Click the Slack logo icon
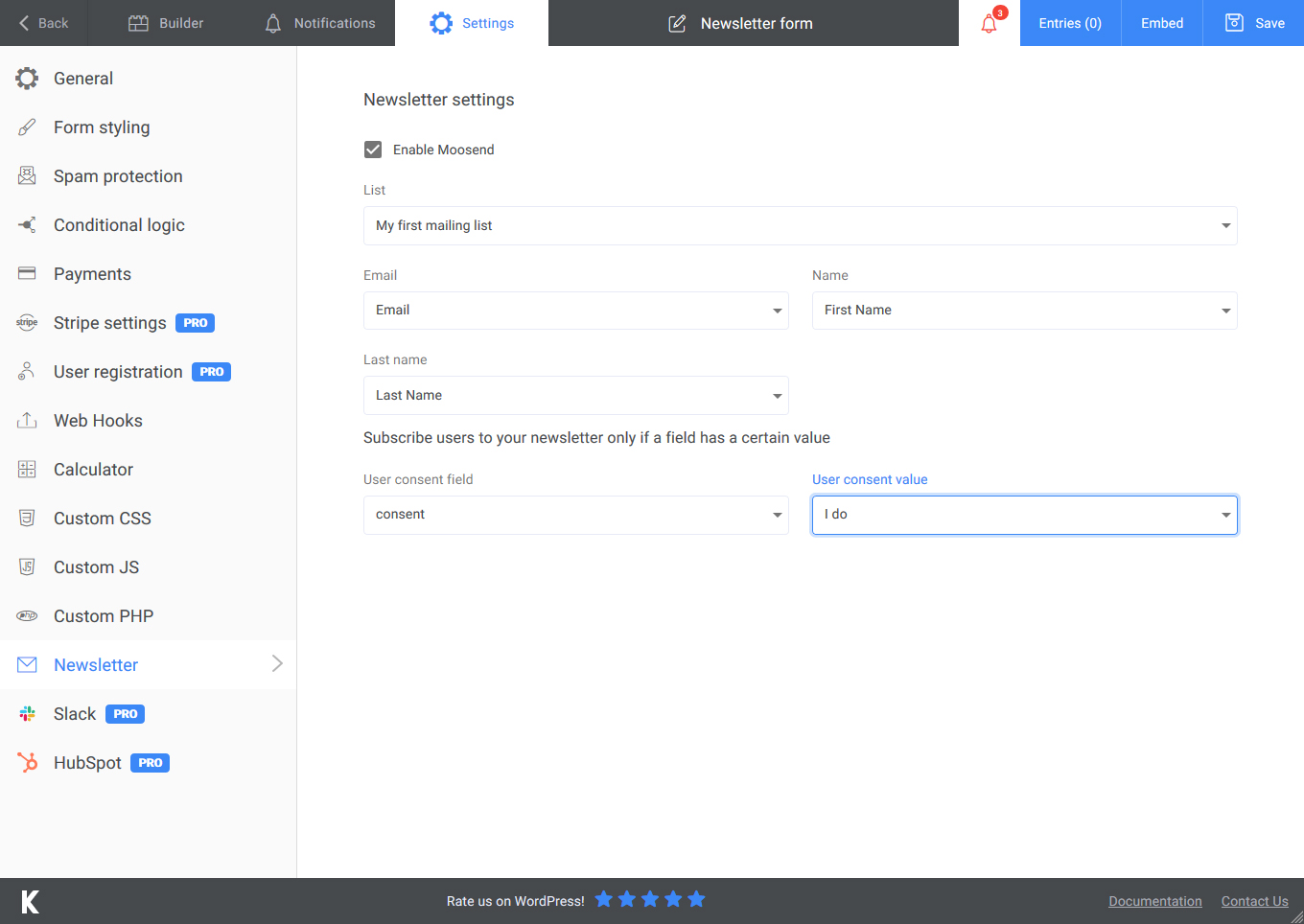1304x924 pixels. click(x=27, y=714)
